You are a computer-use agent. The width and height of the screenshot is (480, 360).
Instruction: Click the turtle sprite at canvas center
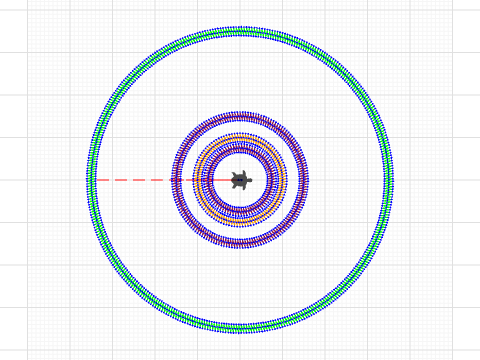click(x=242, y=180)
